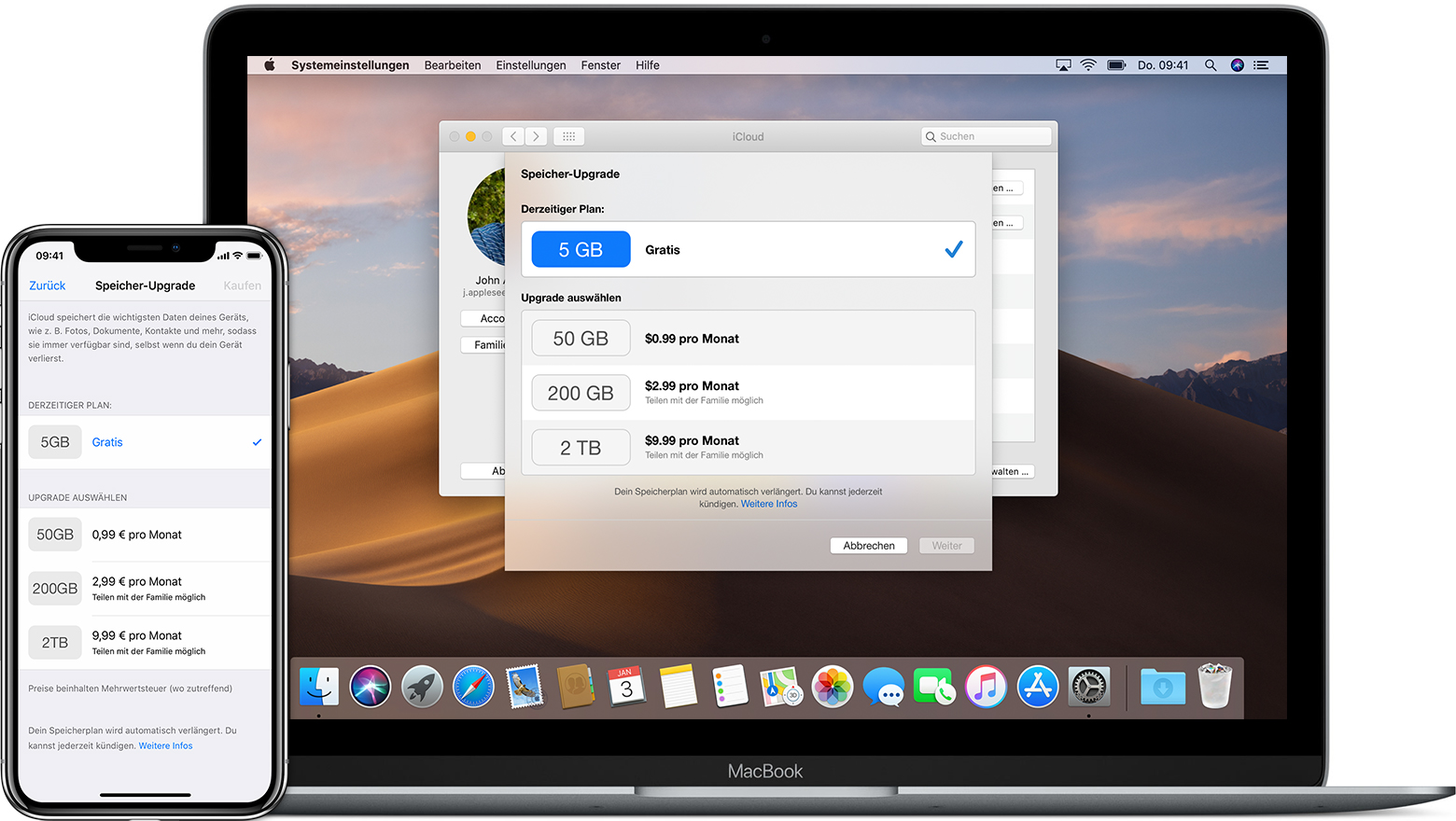1456x821 pixels.
Task: Click the show-all preferences grid icon
Action: (x=568, y=136)
